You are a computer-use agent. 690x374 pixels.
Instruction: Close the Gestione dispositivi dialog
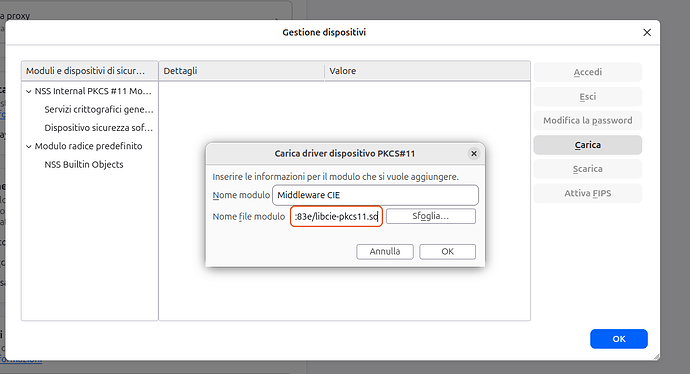coord(647,33)
